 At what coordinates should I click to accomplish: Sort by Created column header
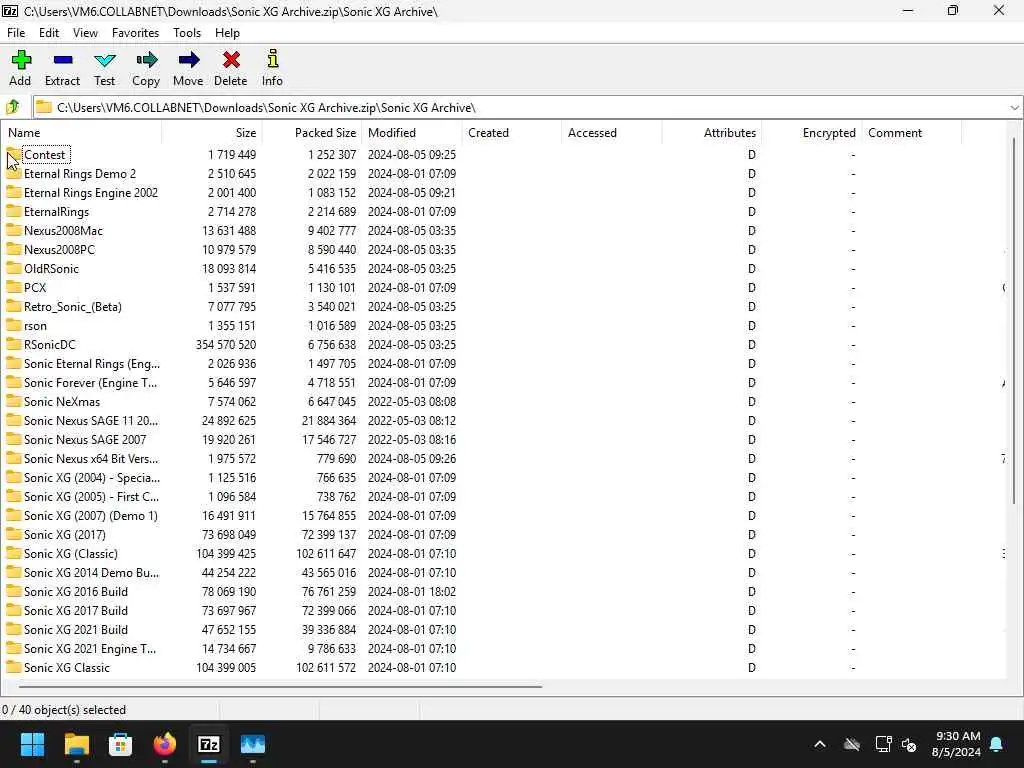click(511, 133)
